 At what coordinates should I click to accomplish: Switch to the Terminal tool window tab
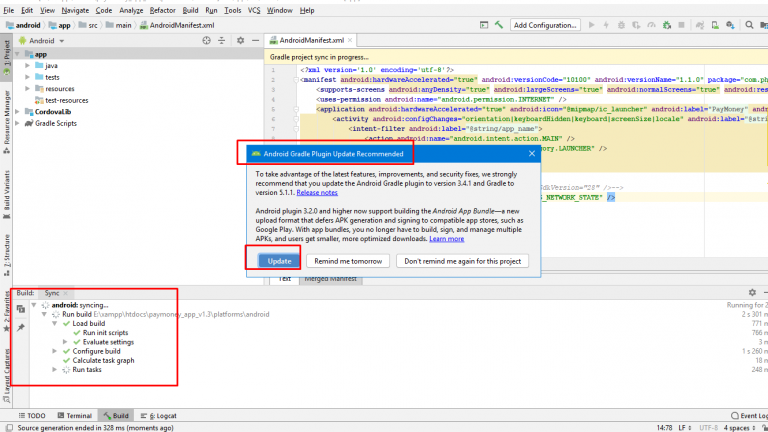[78, 415]
